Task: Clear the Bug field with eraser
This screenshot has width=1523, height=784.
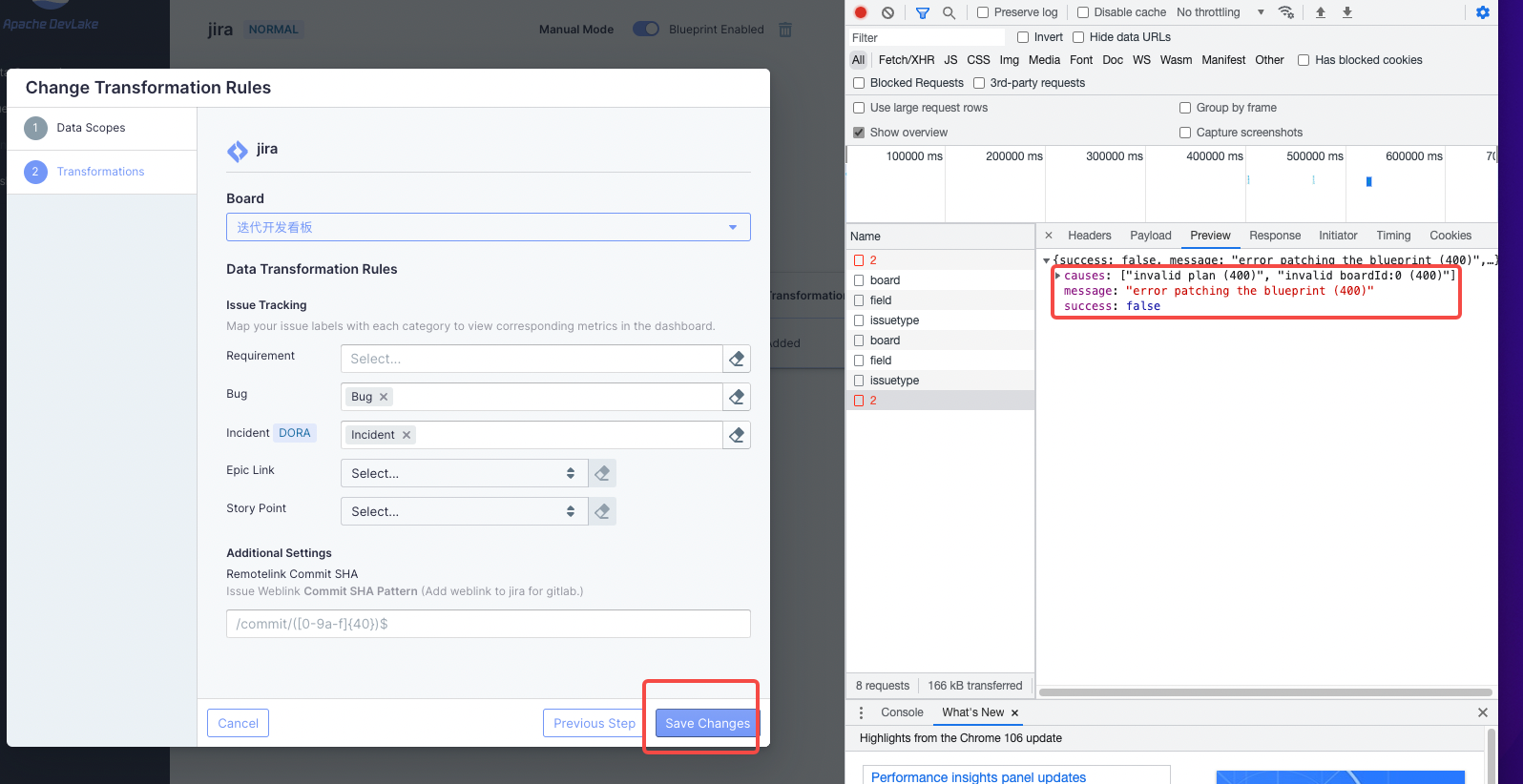Action: 737,397
